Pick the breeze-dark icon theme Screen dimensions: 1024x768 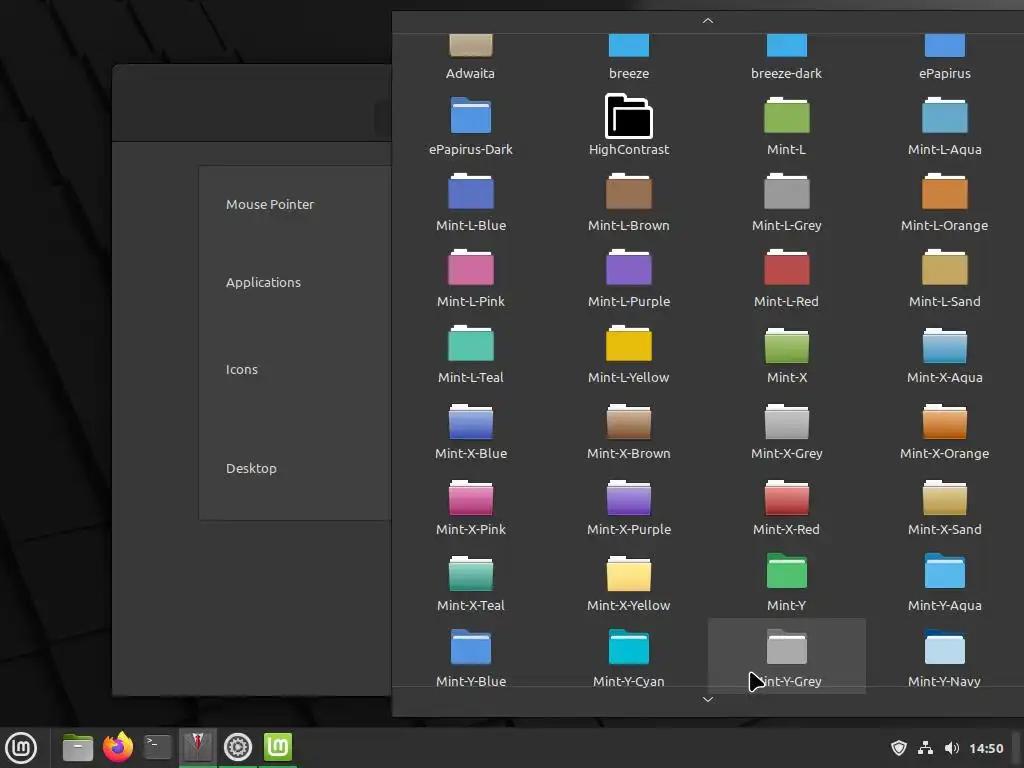click(786, 59)
